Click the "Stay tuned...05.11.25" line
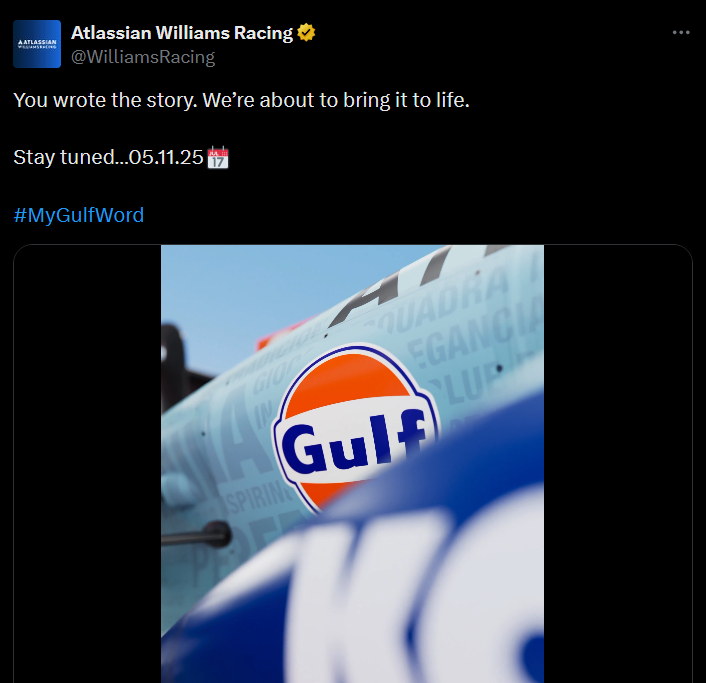The width and height of the screenshot is (706, 683). point(108,158)
